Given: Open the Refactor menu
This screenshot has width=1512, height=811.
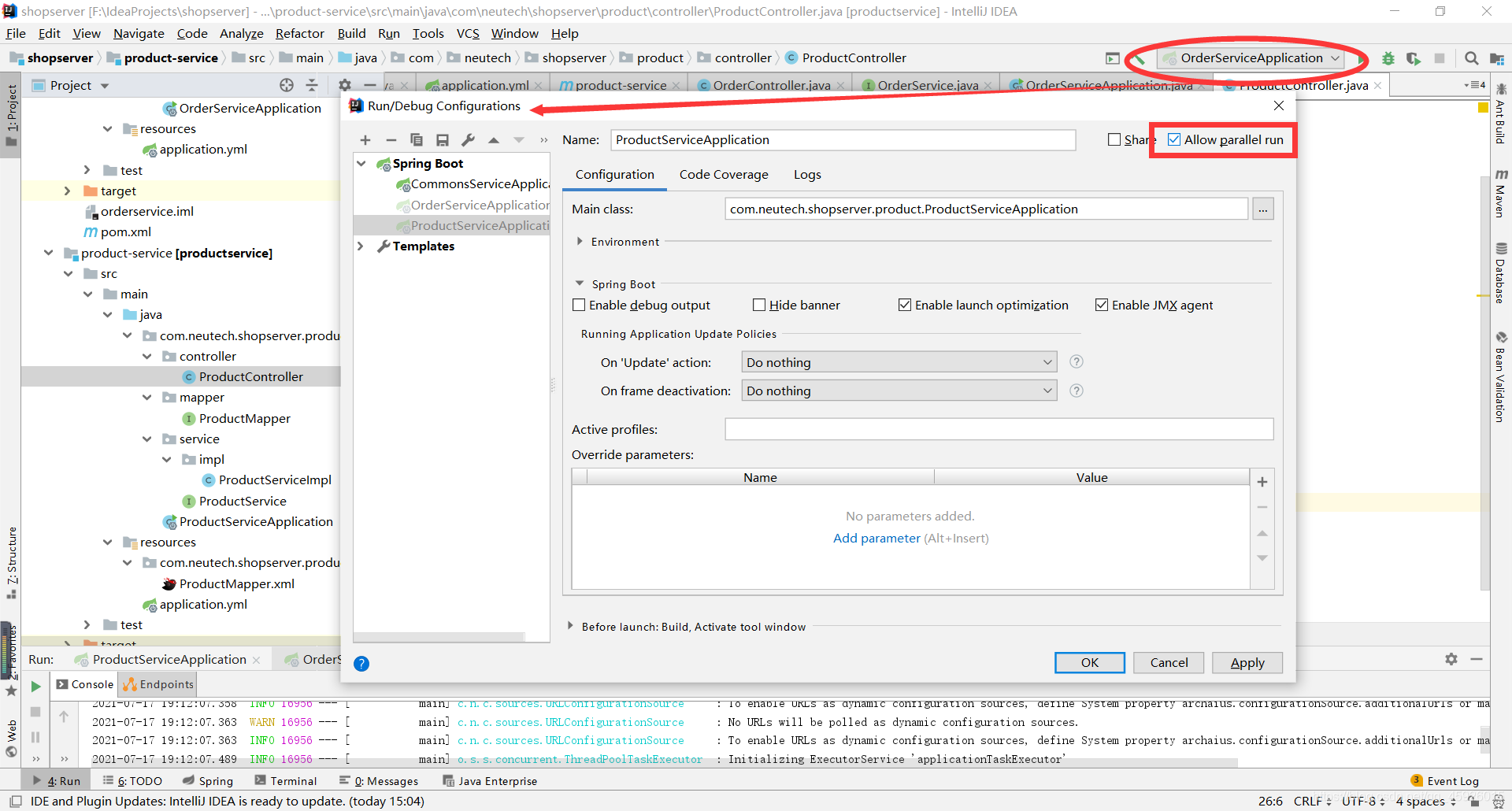Looking at the screenshot, I should (x=299, y=34).
